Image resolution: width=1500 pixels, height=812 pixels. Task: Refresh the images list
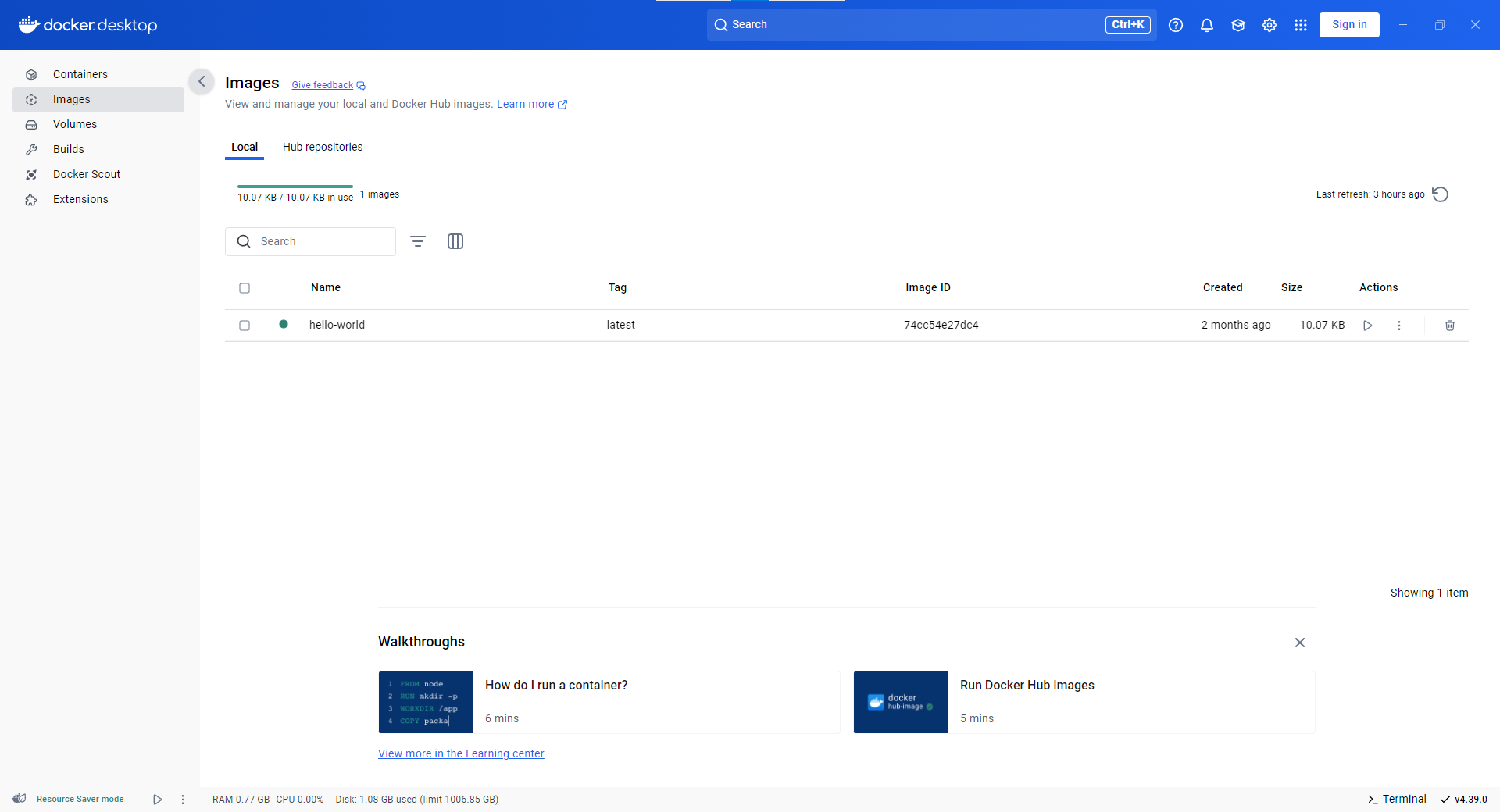[1441, 194]
